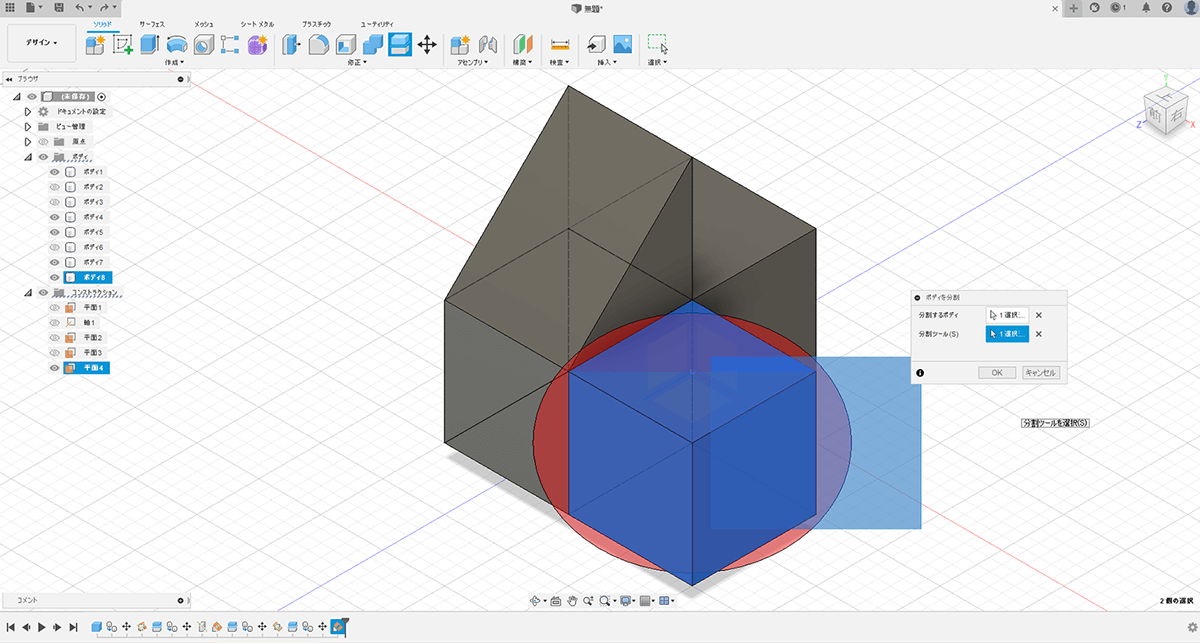Click the Save disk icon
This screenshot has height=643, width=1200.
coord(60,8)
